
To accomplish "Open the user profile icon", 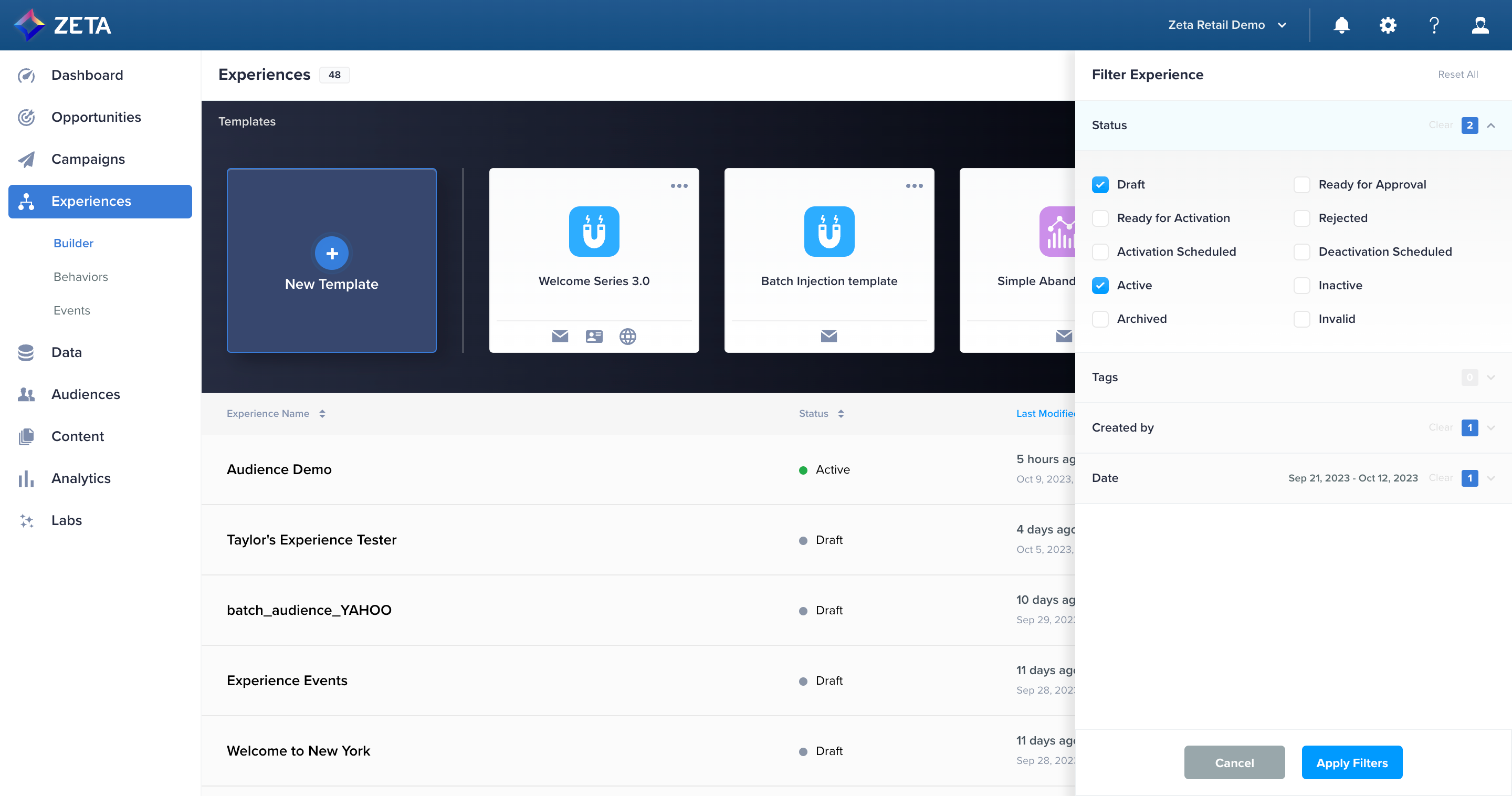I will [x=1480, y=25].
